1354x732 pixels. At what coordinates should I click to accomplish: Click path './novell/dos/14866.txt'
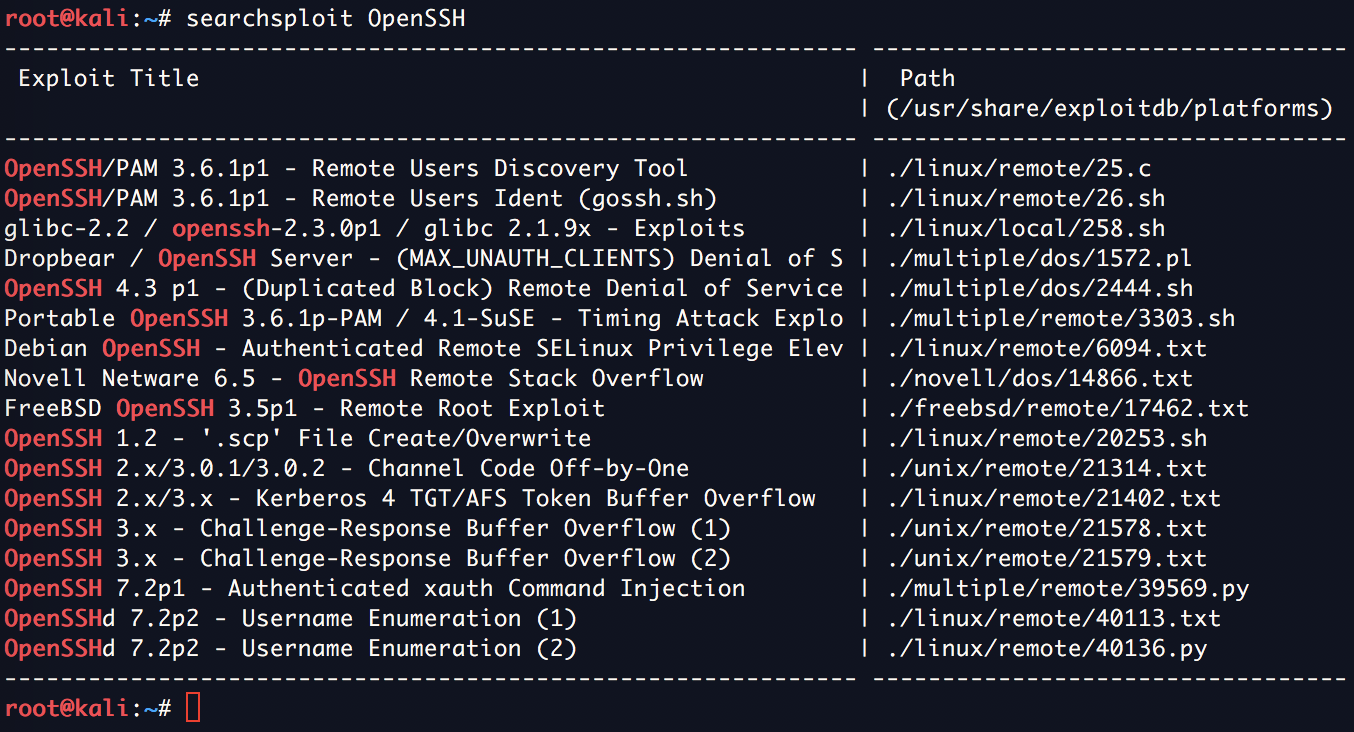coord(1039,378)
